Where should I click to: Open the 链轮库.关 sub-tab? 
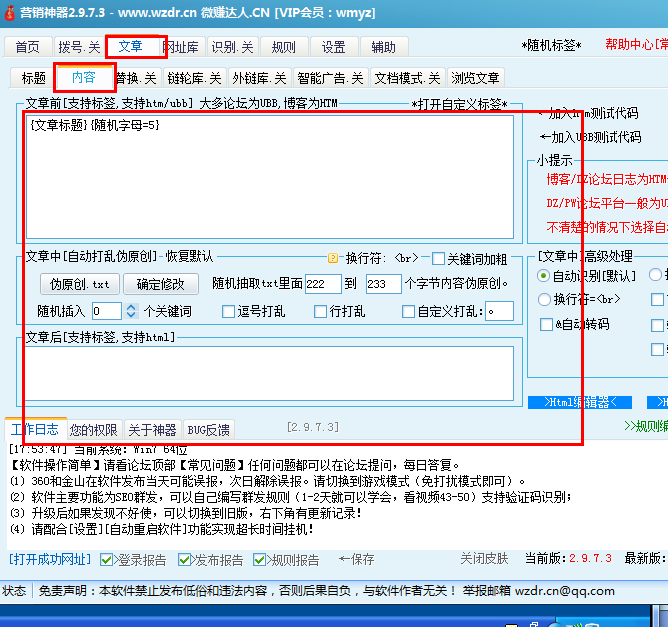[x=194, y=78]
